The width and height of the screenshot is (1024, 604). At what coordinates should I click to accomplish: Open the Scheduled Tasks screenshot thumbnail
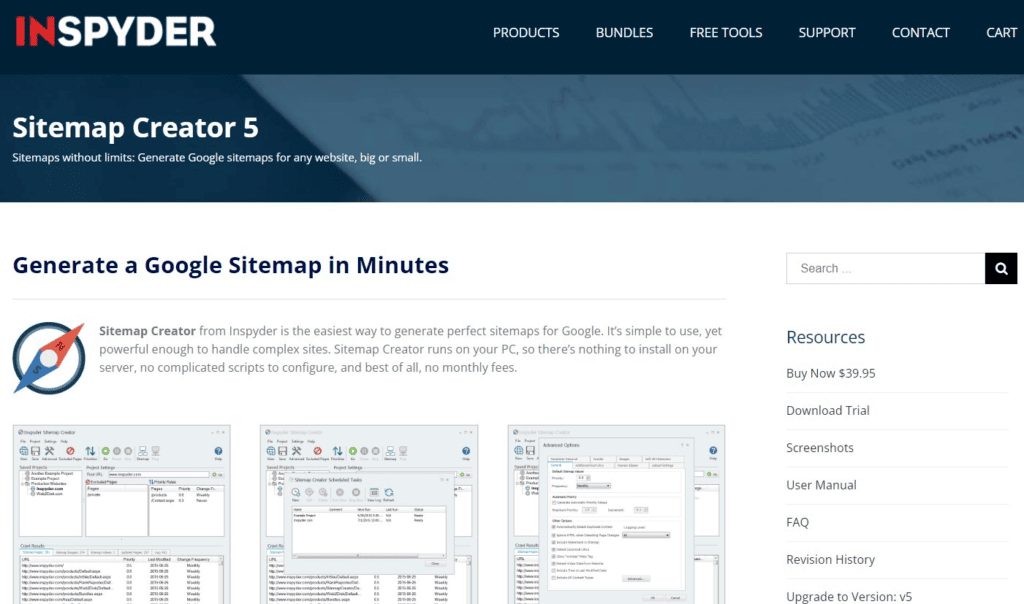pyautogui.click(x=368, y=515)
